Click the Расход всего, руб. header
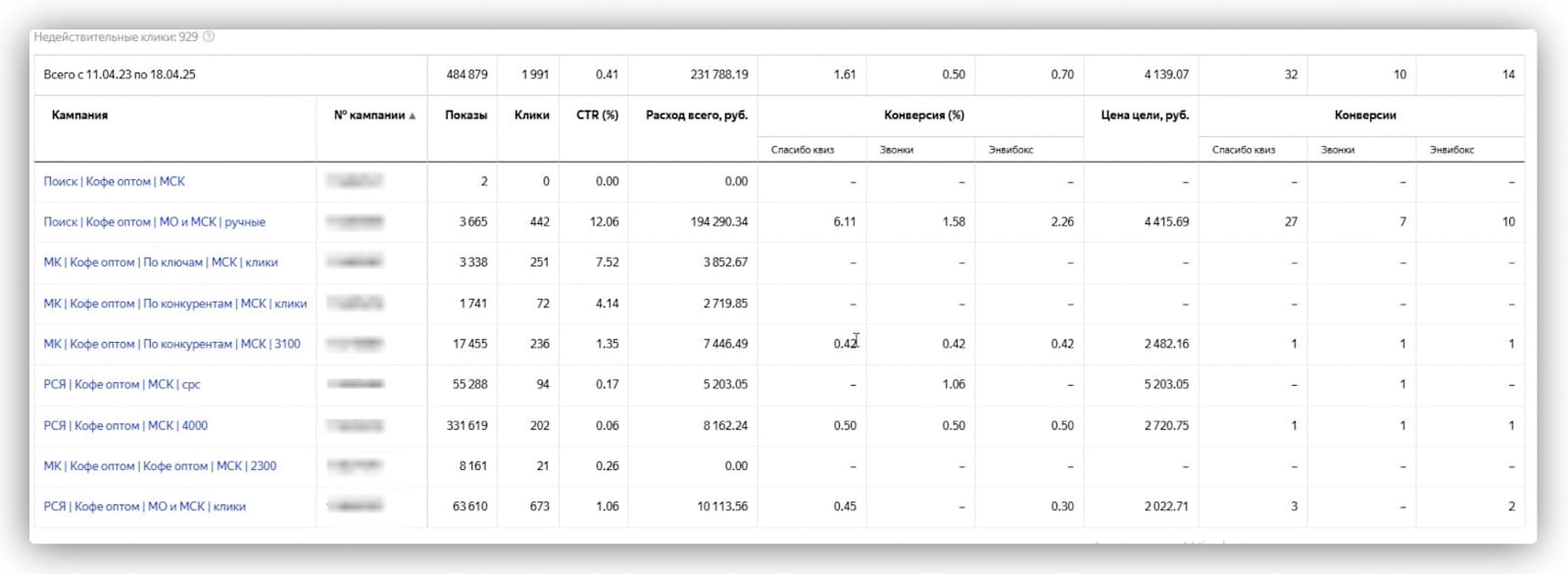The height and width of the screenshot is (574, 1568). click(x=697, y=115)
